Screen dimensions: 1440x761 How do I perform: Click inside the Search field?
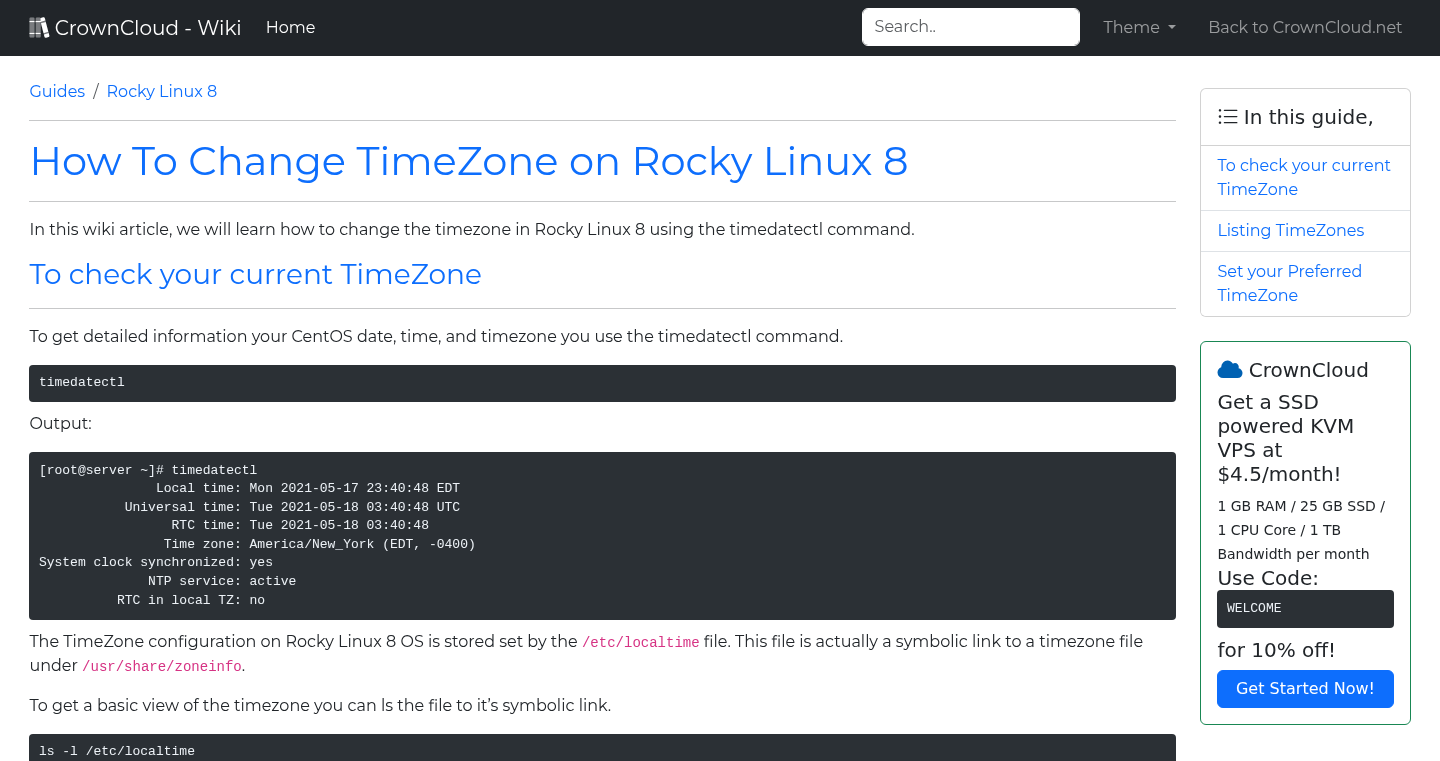point(969,26)
